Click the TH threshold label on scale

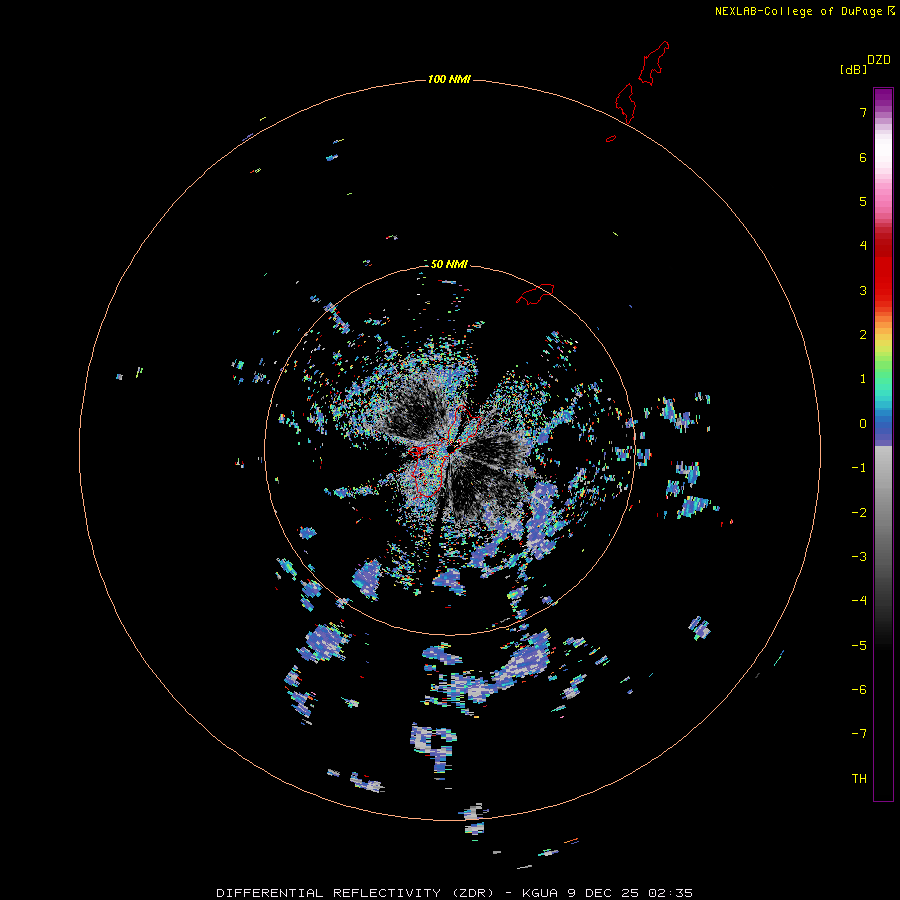[x=859, y=779]
